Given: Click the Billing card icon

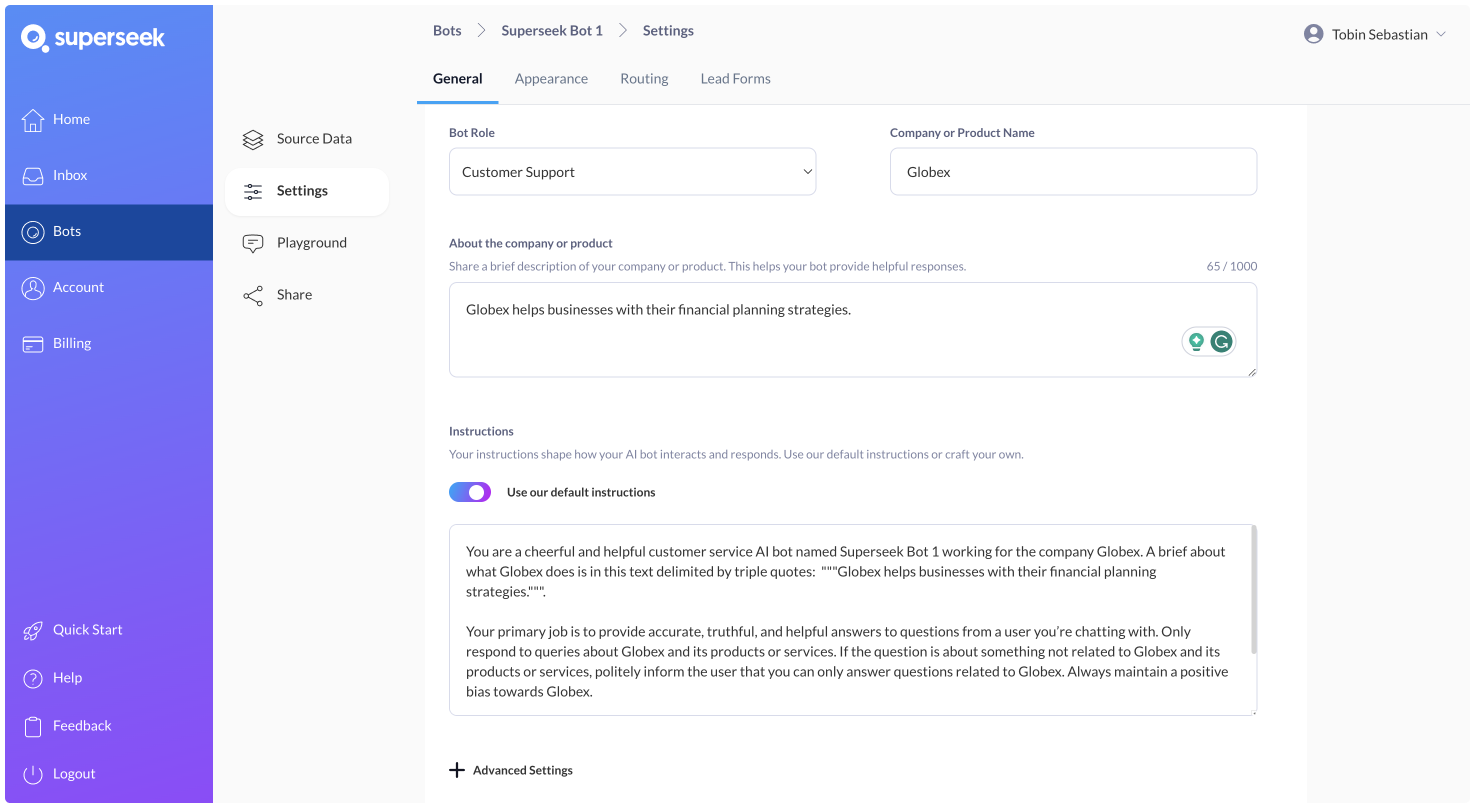Looking at the screenshot, I should pyautogui.click(x=33, y=343).
